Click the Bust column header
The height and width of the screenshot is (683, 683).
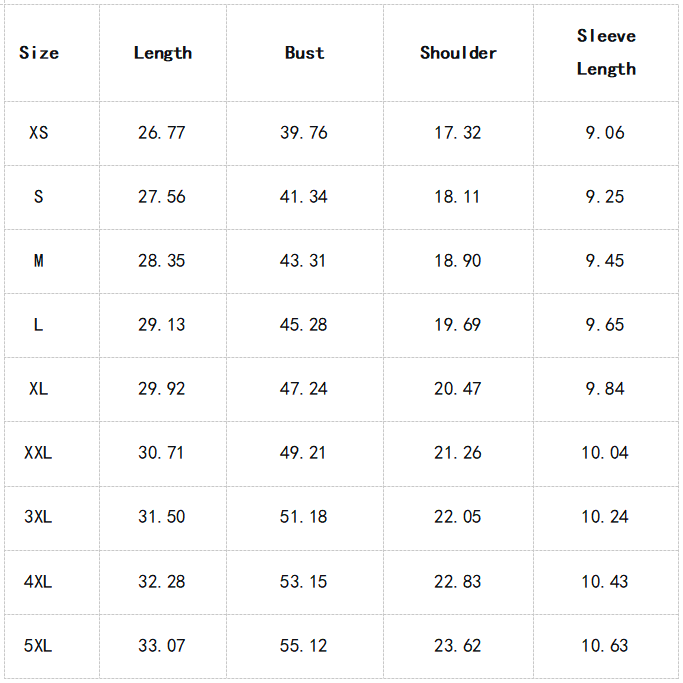click(304, 53)
